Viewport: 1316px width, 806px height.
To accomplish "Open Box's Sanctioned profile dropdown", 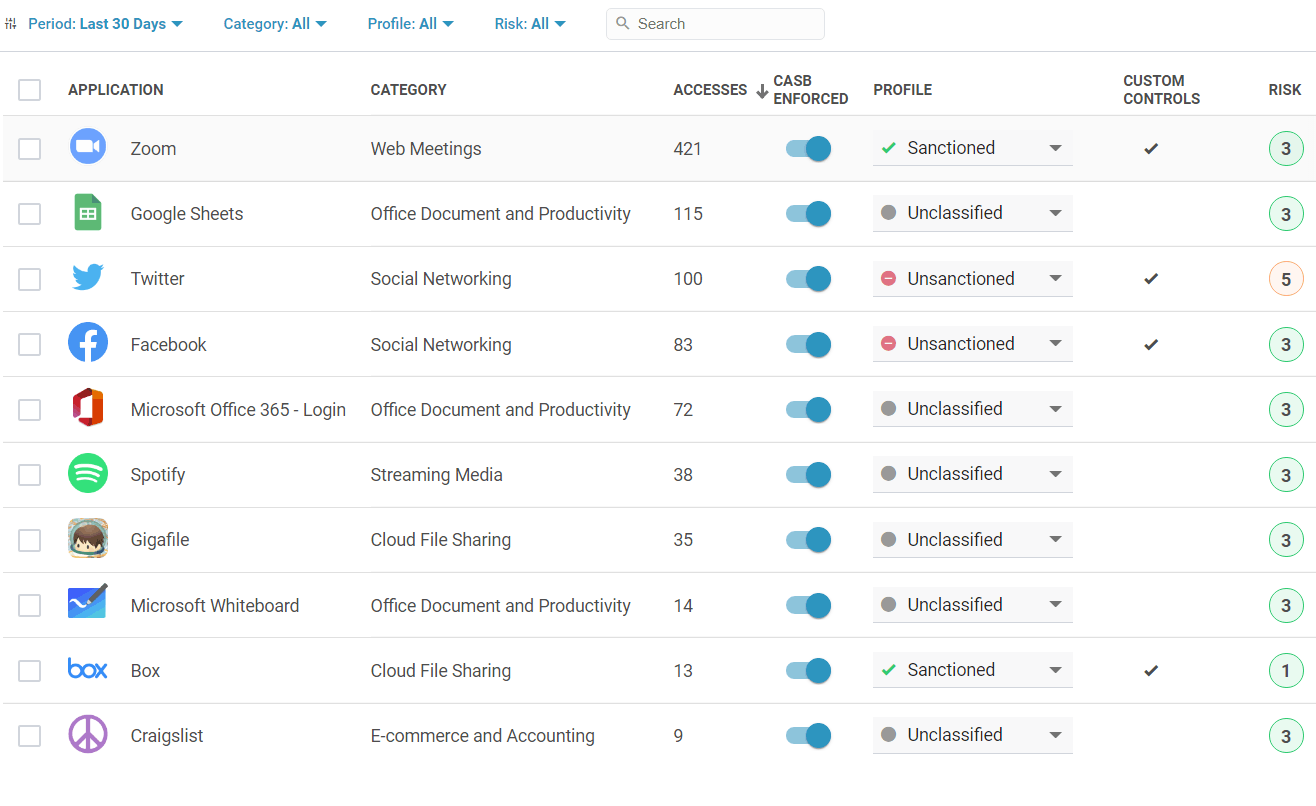I will tap(972, 670).
